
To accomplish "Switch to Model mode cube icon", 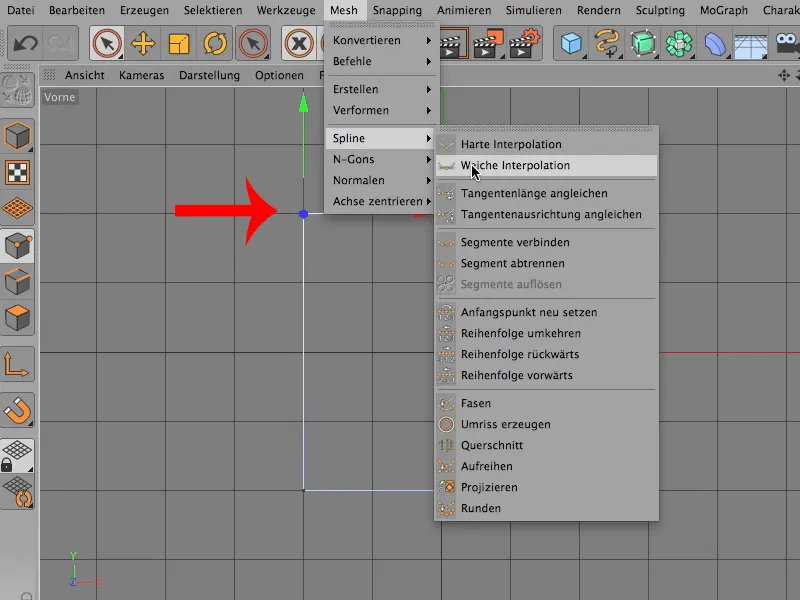I will 17,136.
